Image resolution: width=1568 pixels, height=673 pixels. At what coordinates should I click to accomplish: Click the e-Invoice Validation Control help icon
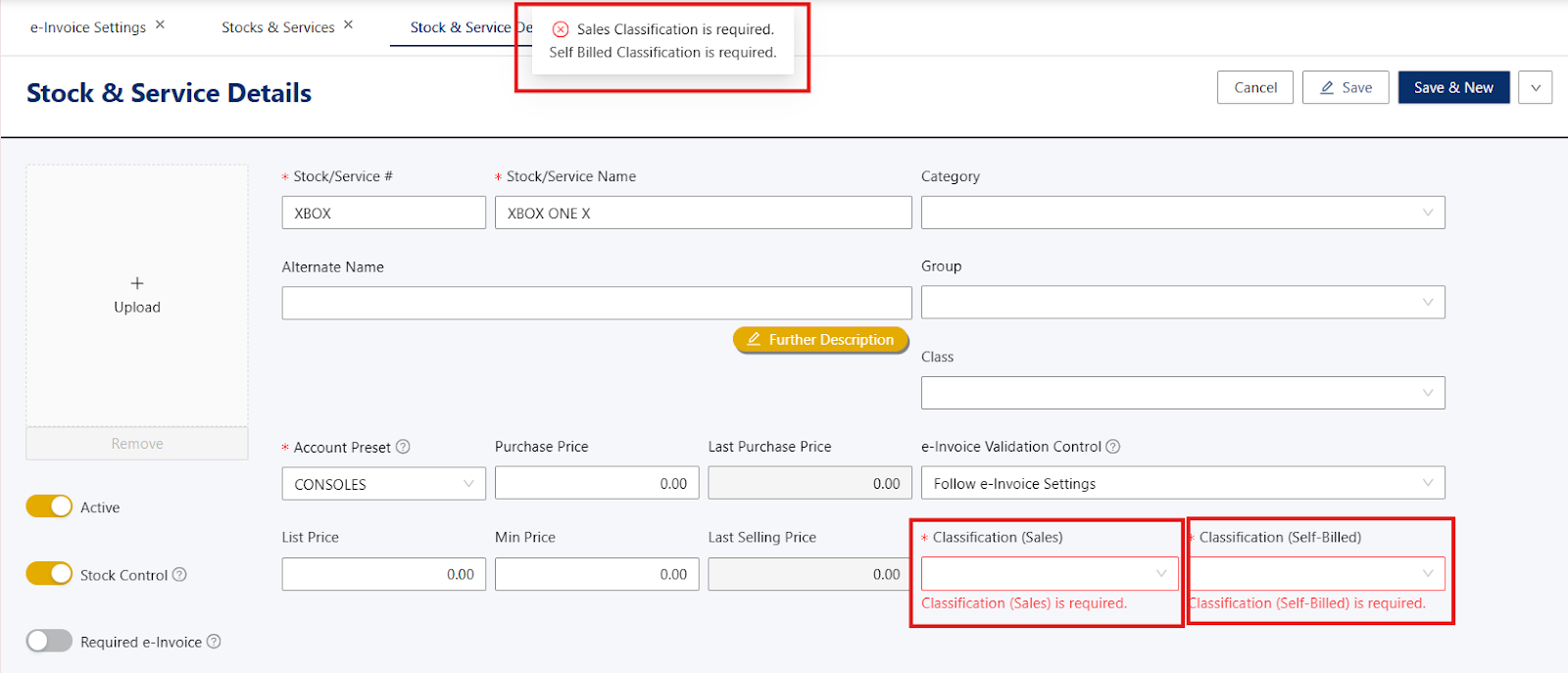pyautogui.click(x=1113, y=447)
